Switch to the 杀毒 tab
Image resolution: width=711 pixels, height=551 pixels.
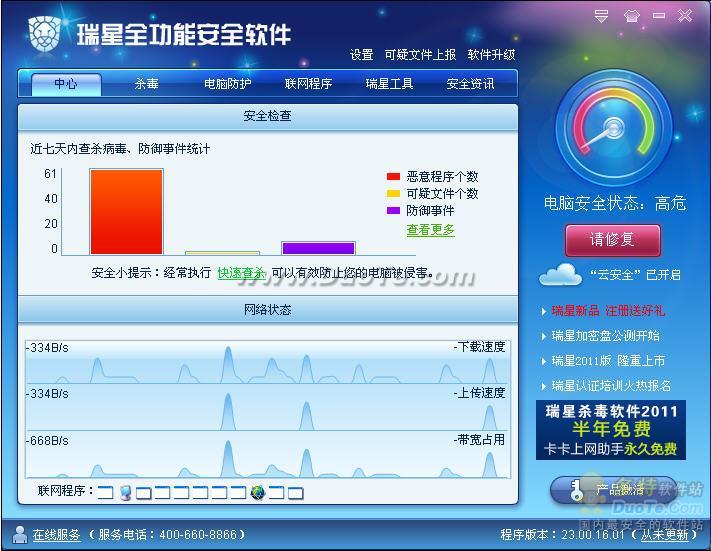(146, 84)
